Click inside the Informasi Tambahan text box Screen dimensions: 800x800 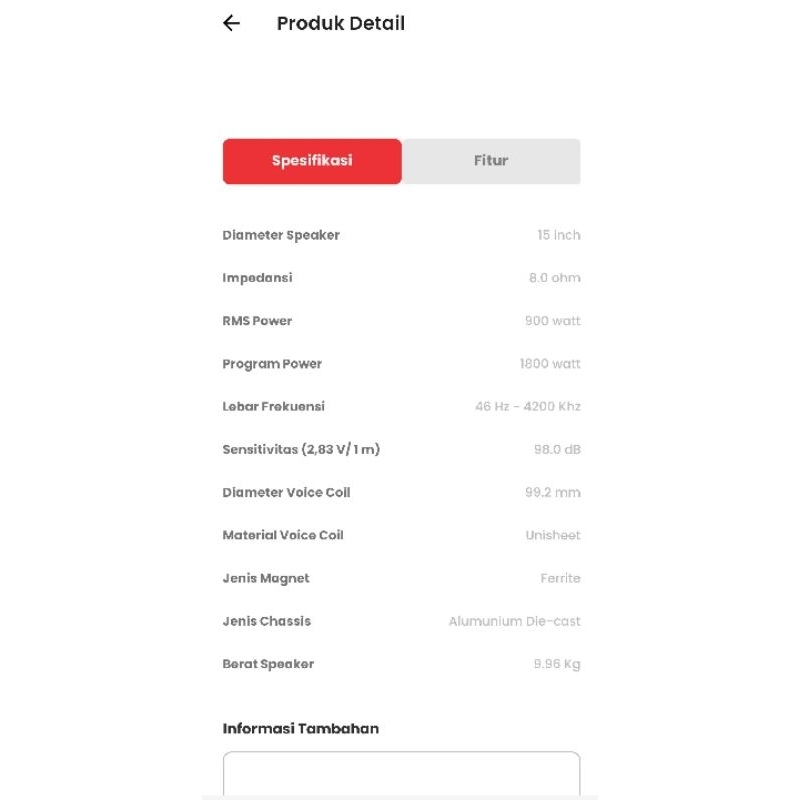point(401,775)
